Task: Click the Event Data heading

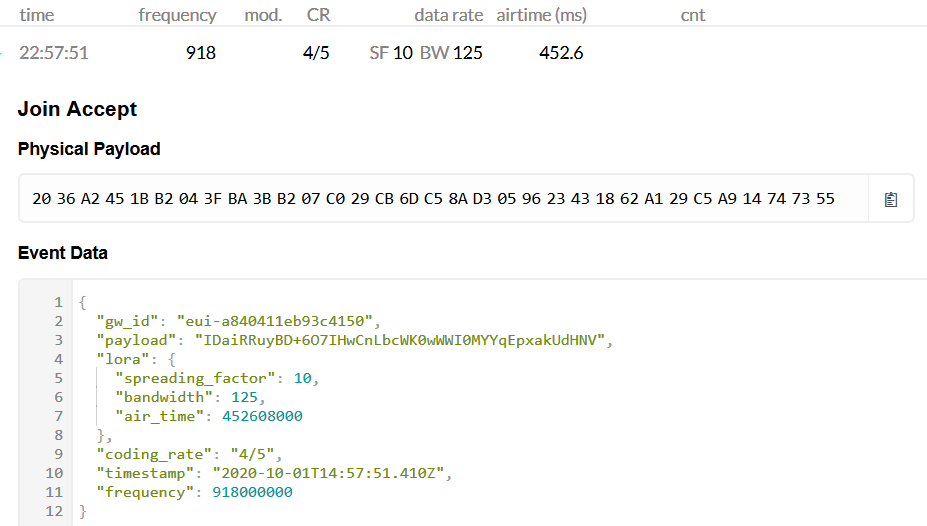Action: (63, 253)
